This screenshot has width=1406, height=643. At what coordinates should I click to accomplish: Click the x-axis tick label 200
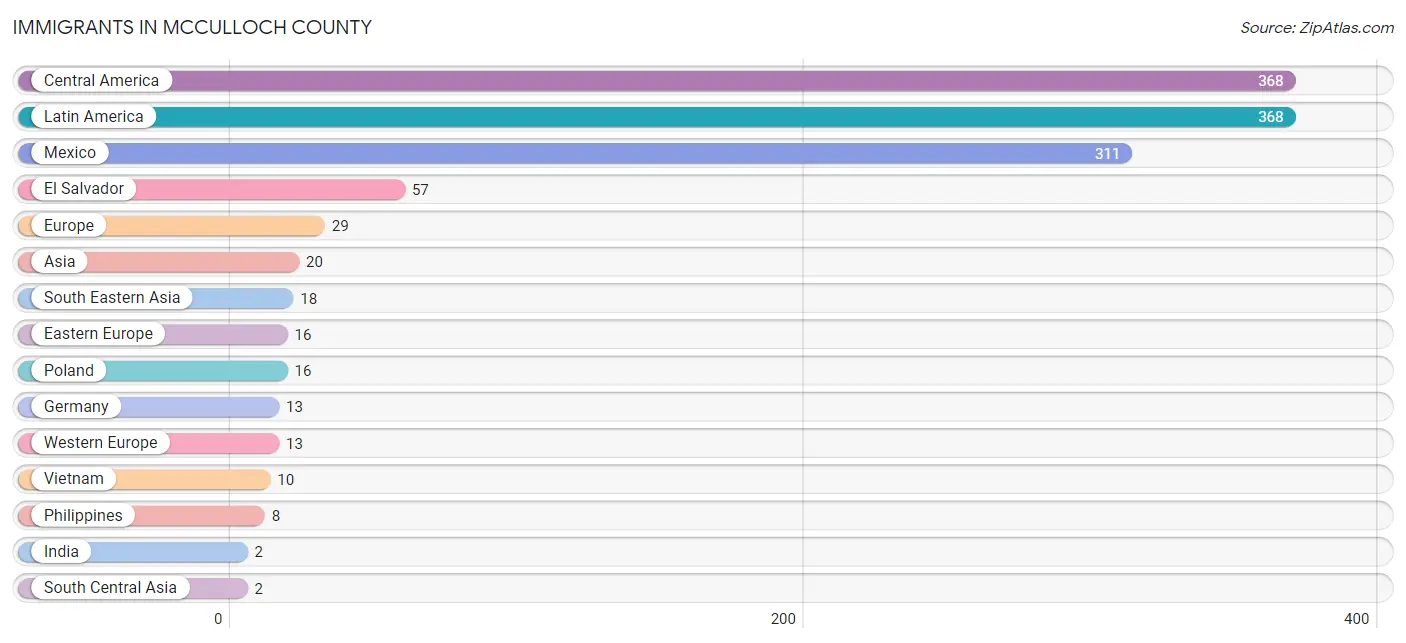[x=783, y=619]
